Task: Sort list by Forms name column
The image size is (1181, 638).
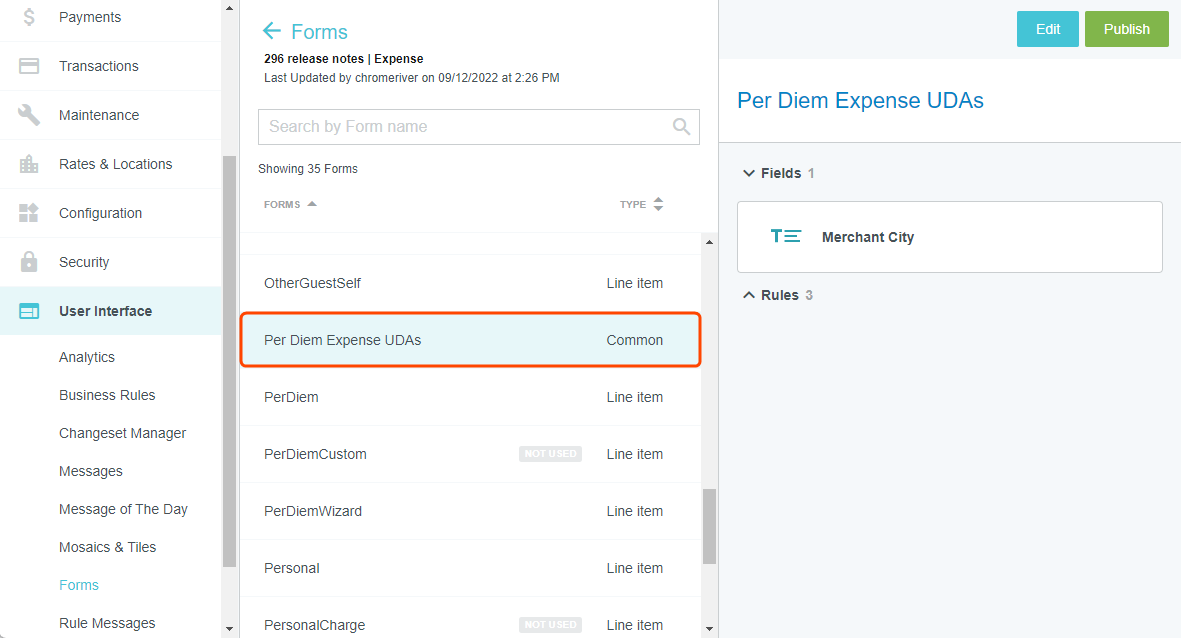Action: 289,204
